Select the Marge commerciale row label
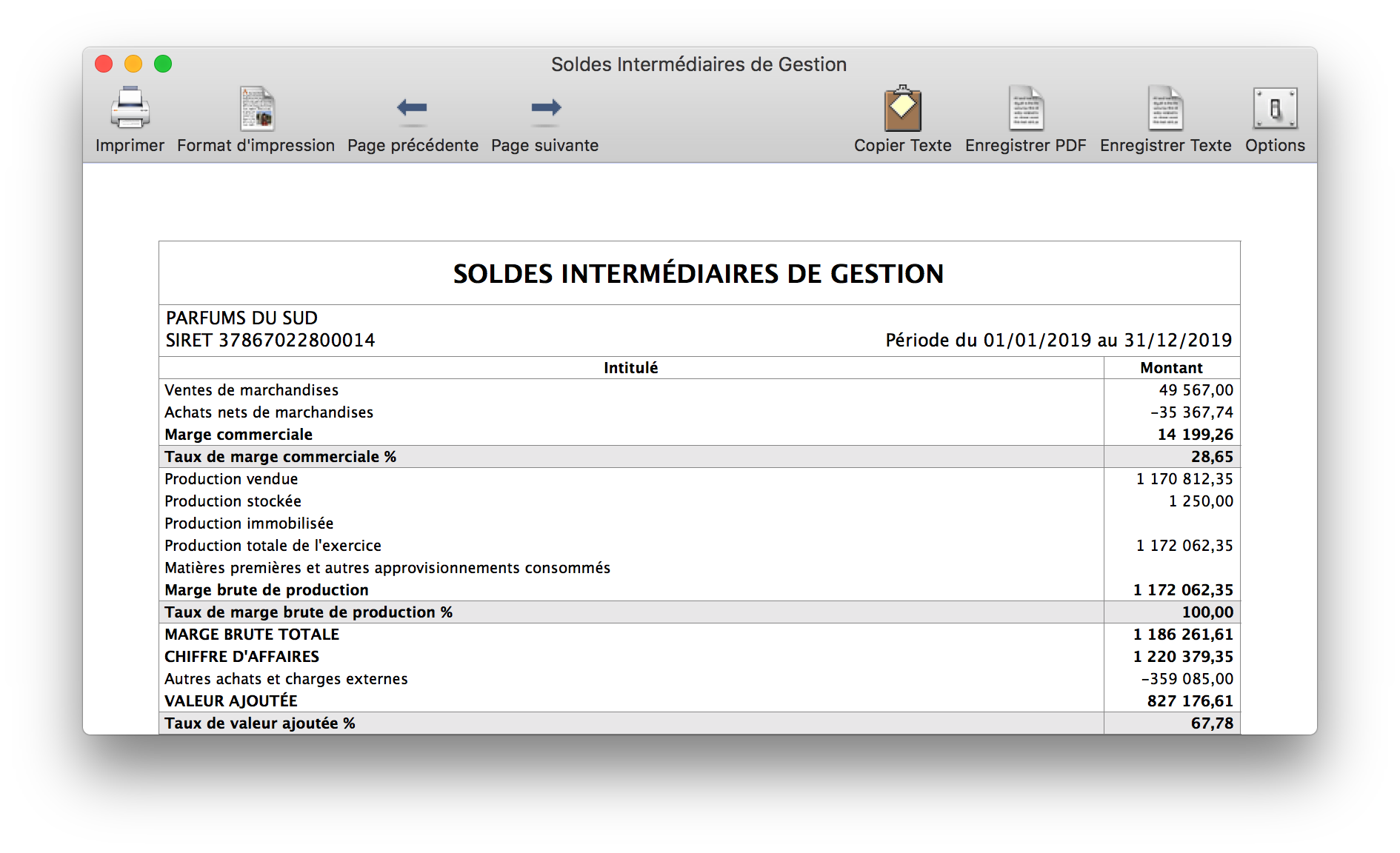The image size is (1400, 853). (x=239, y=435)
